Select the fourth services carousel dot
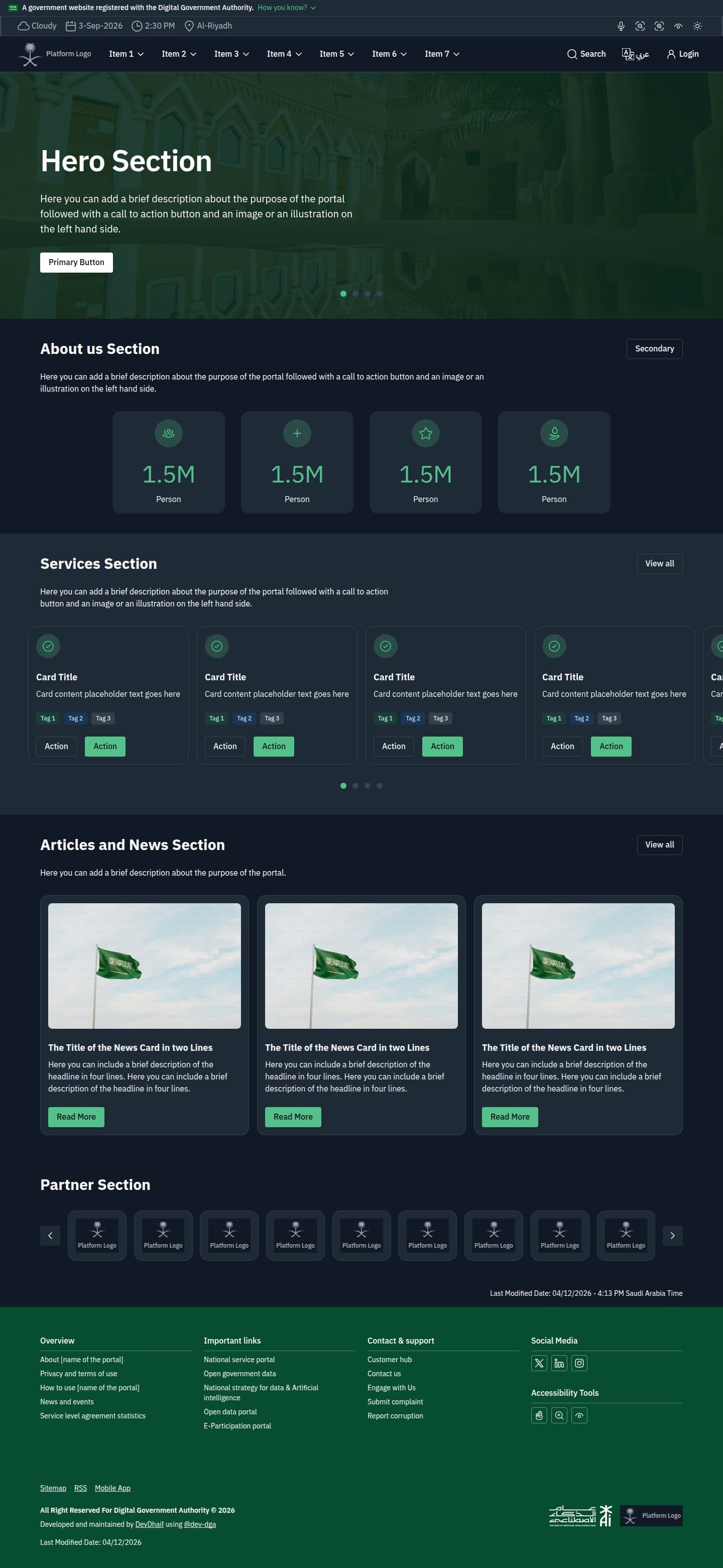Viewport: 723px width, 1568px height. coord(380,786)
